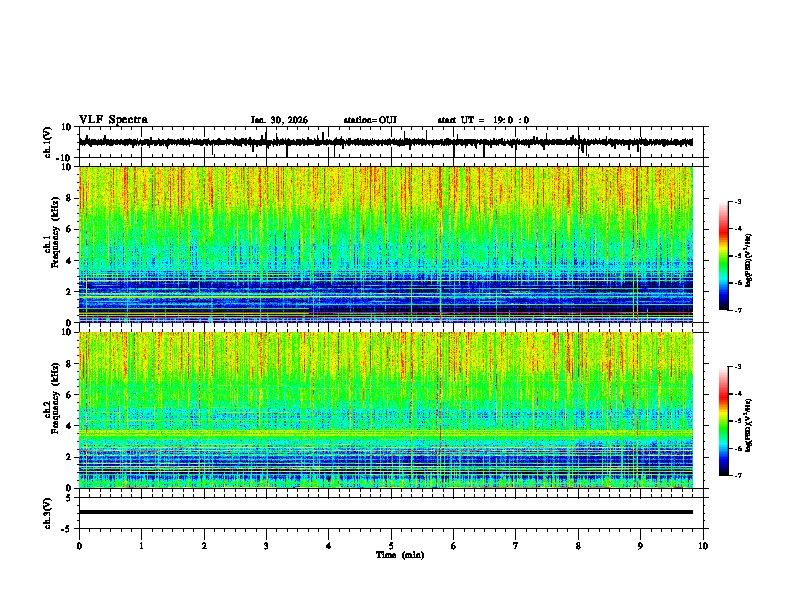Click the ch.1 colorbar "log(PSD)" label
This screenshot has height=612, width=792.
(x=748, y=260)
